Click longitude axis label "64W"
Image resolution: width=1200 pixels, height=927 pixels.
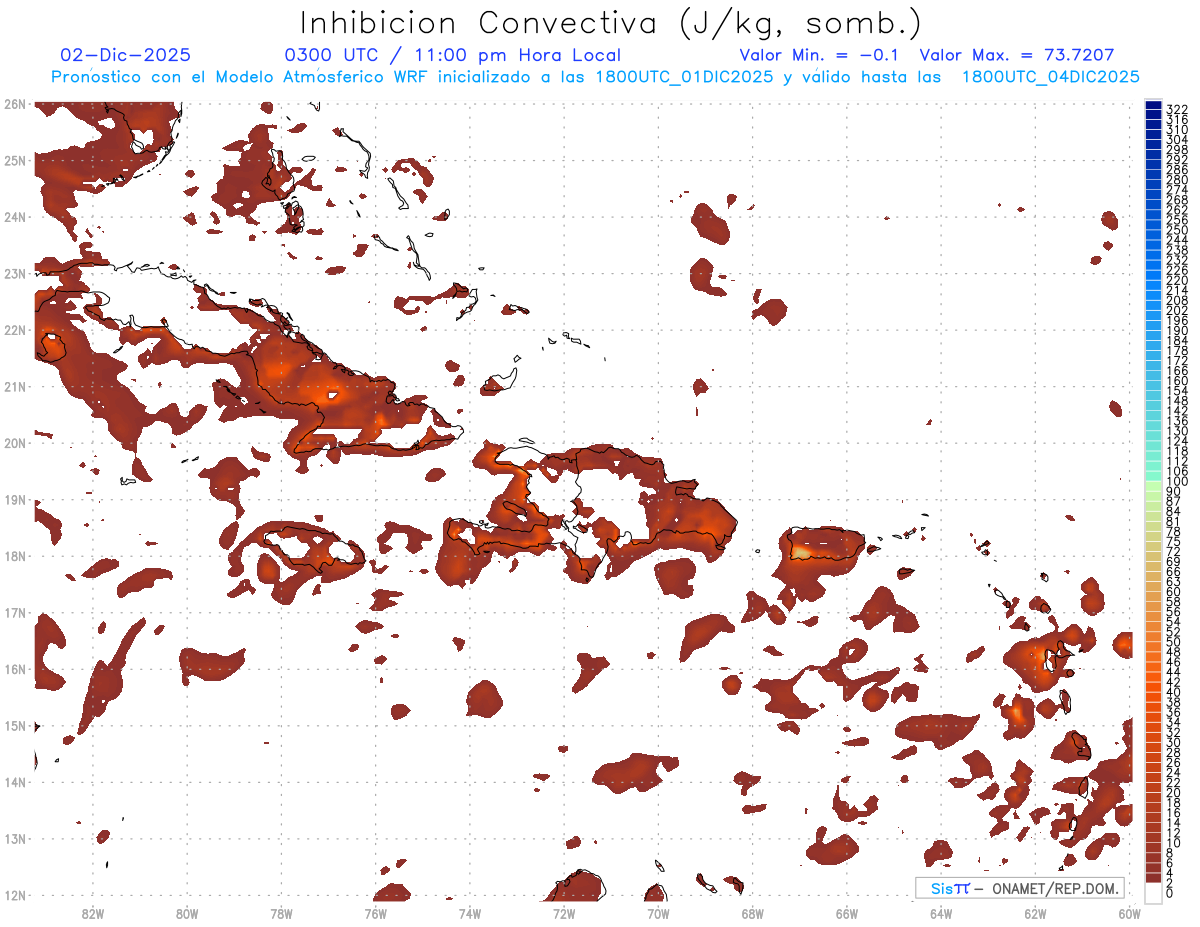[x=941, y=914]
